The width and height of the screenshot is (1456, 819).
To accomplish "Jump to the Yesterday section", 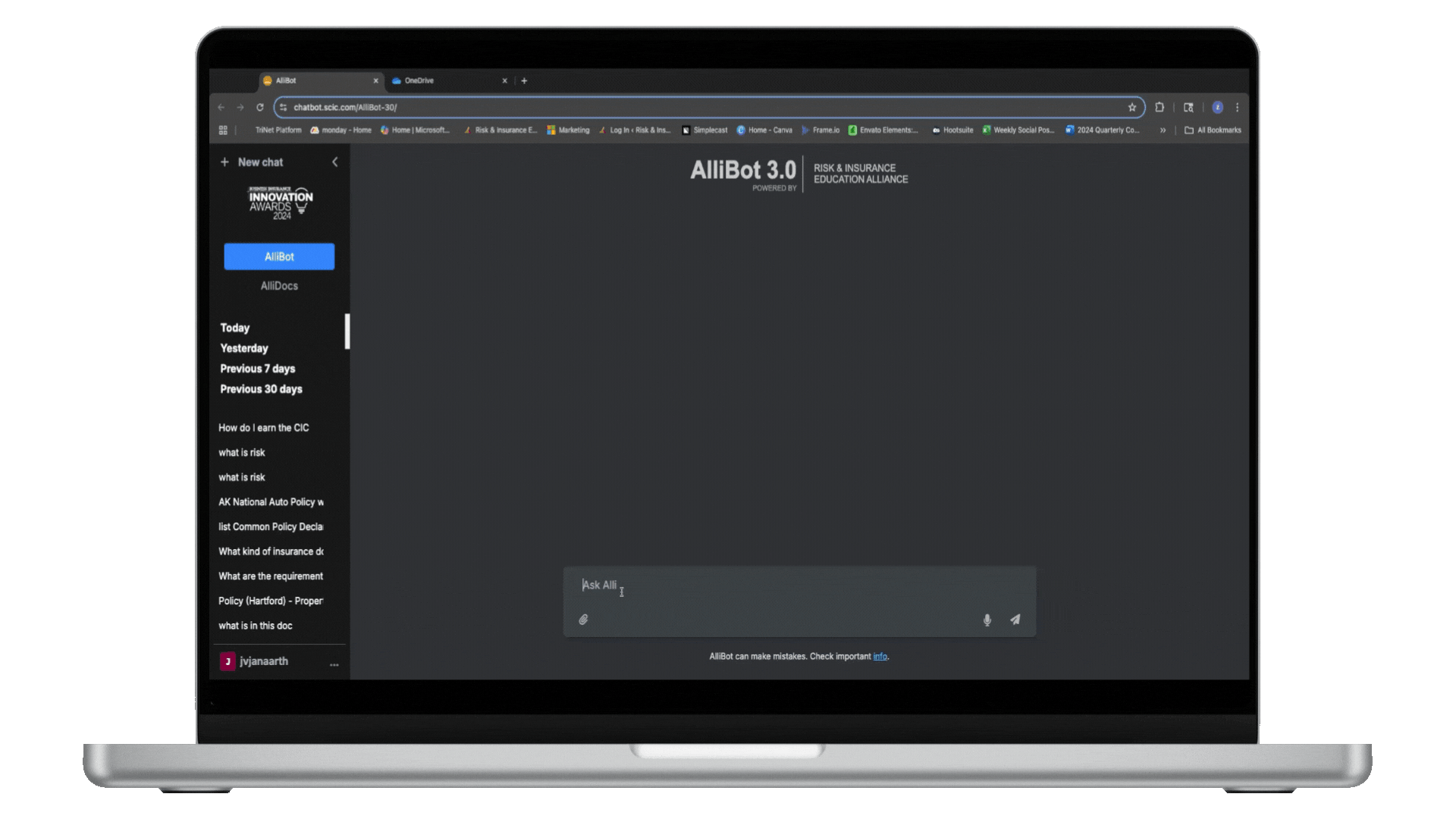I will tap(243, 348).
